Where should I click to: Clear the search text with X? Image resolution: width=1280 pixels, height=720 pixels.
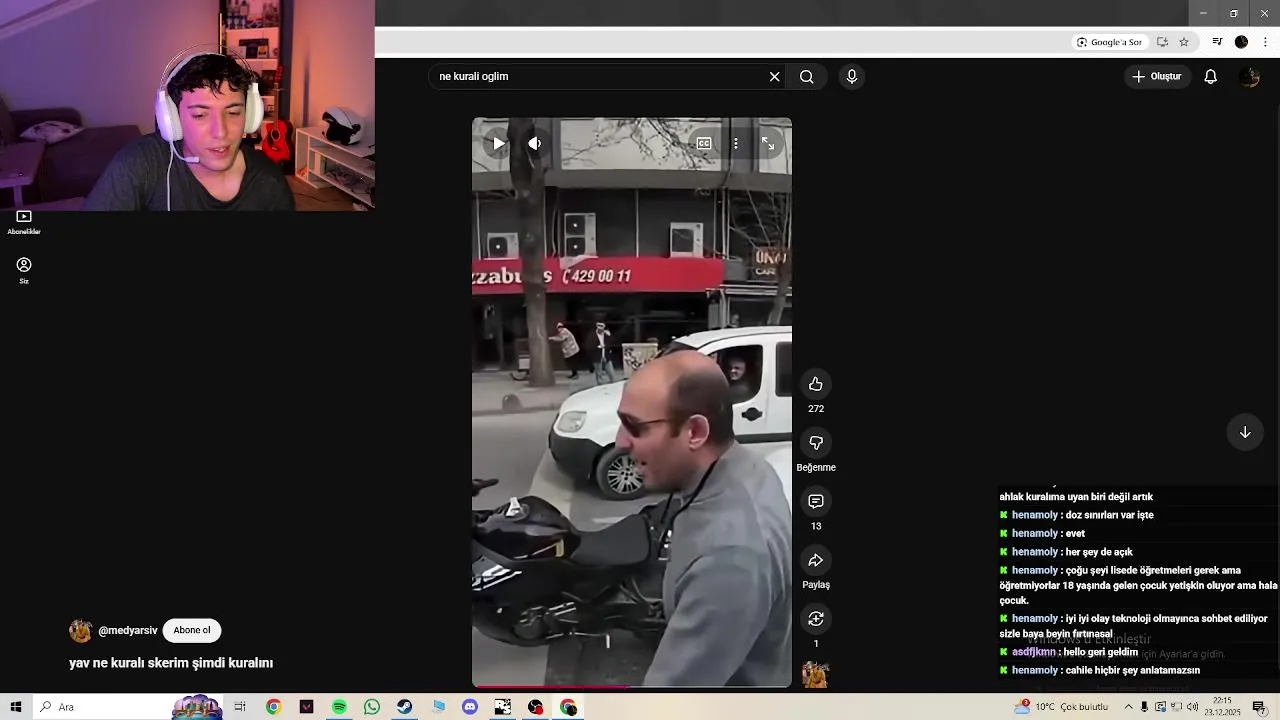point(774,77)
